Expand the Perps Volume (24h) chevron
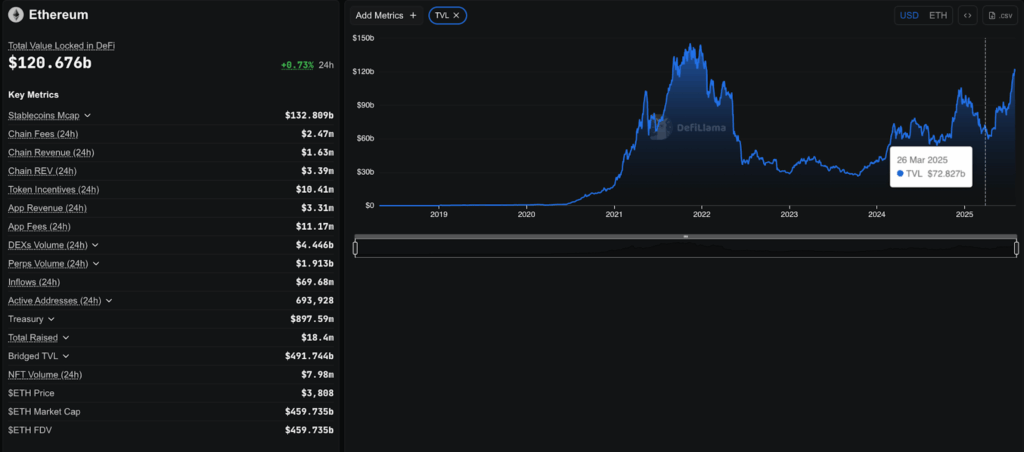 (x=96, y=264)
